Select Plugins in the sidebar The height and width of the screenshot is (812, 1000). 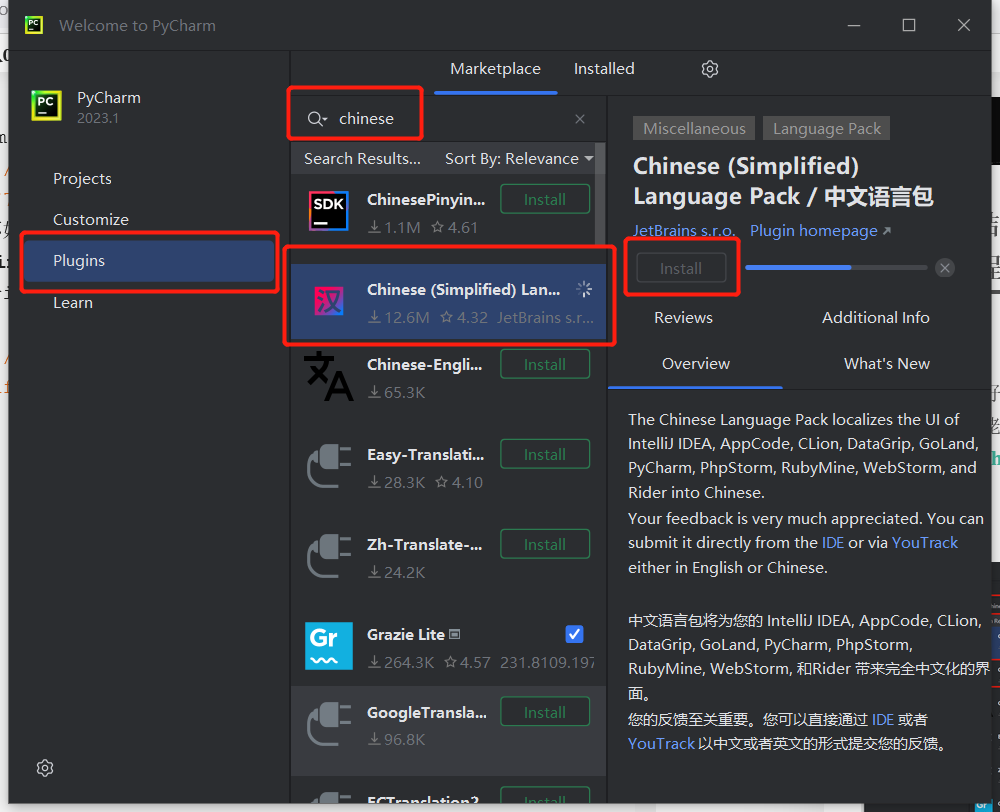click(x=149, y=261)
